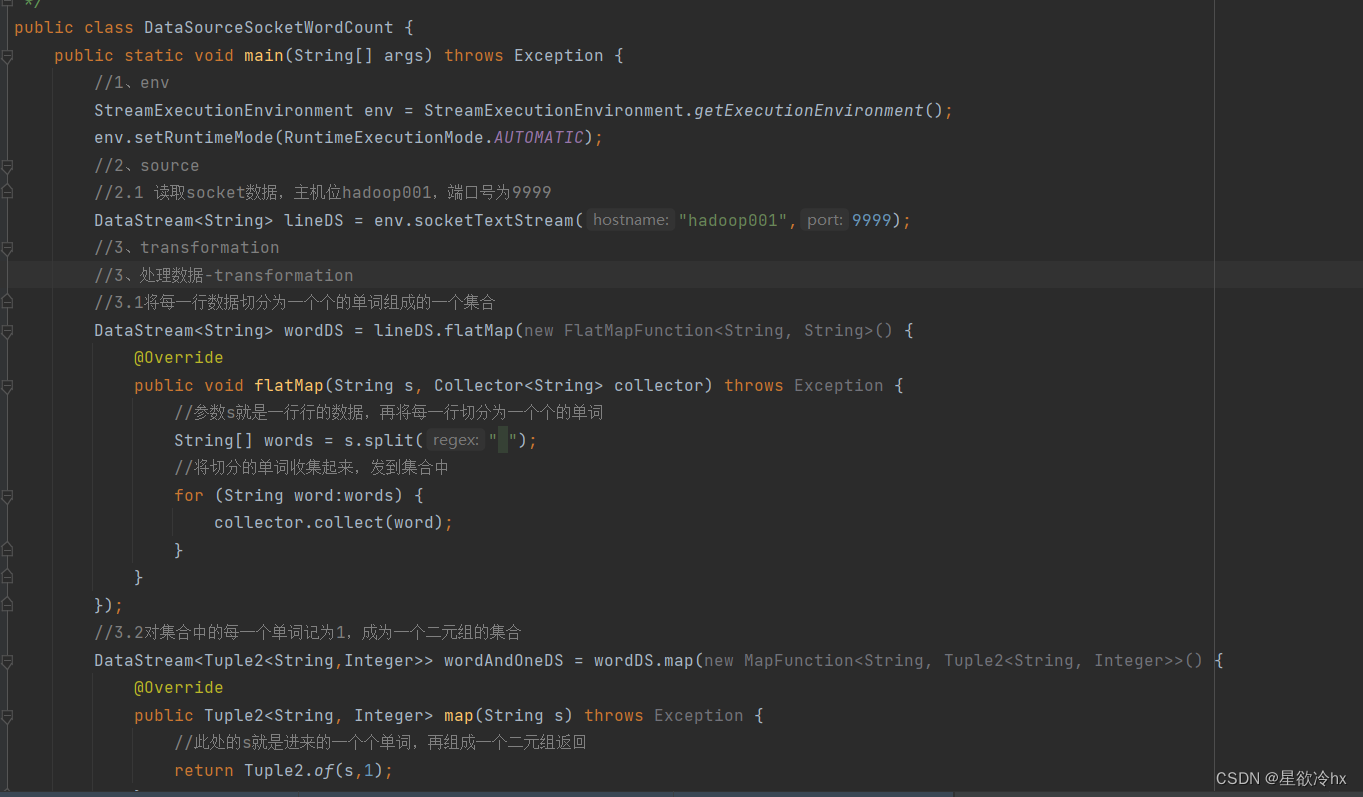Click the regex parameter hint in split call
Viewport: 1363px width, 797px height.
point(455,440)
